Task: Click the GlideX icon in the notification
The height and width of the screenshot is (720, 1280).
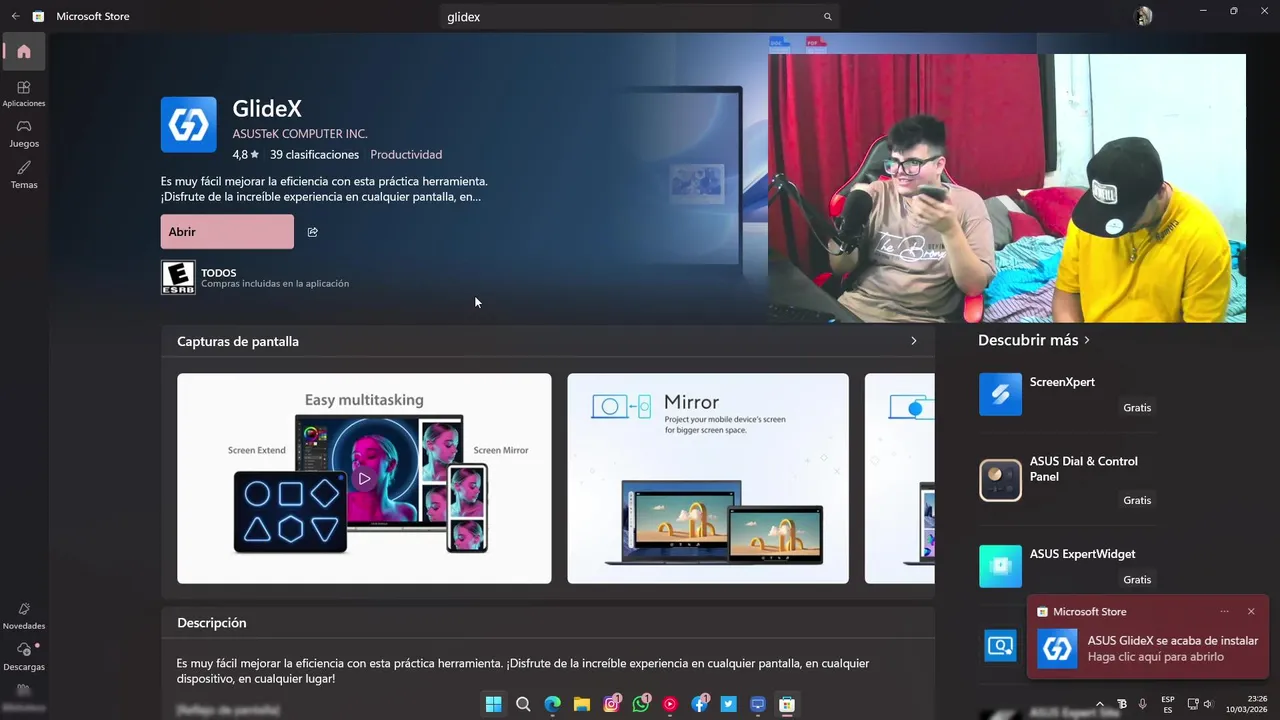Action: tap(1057, 648)
